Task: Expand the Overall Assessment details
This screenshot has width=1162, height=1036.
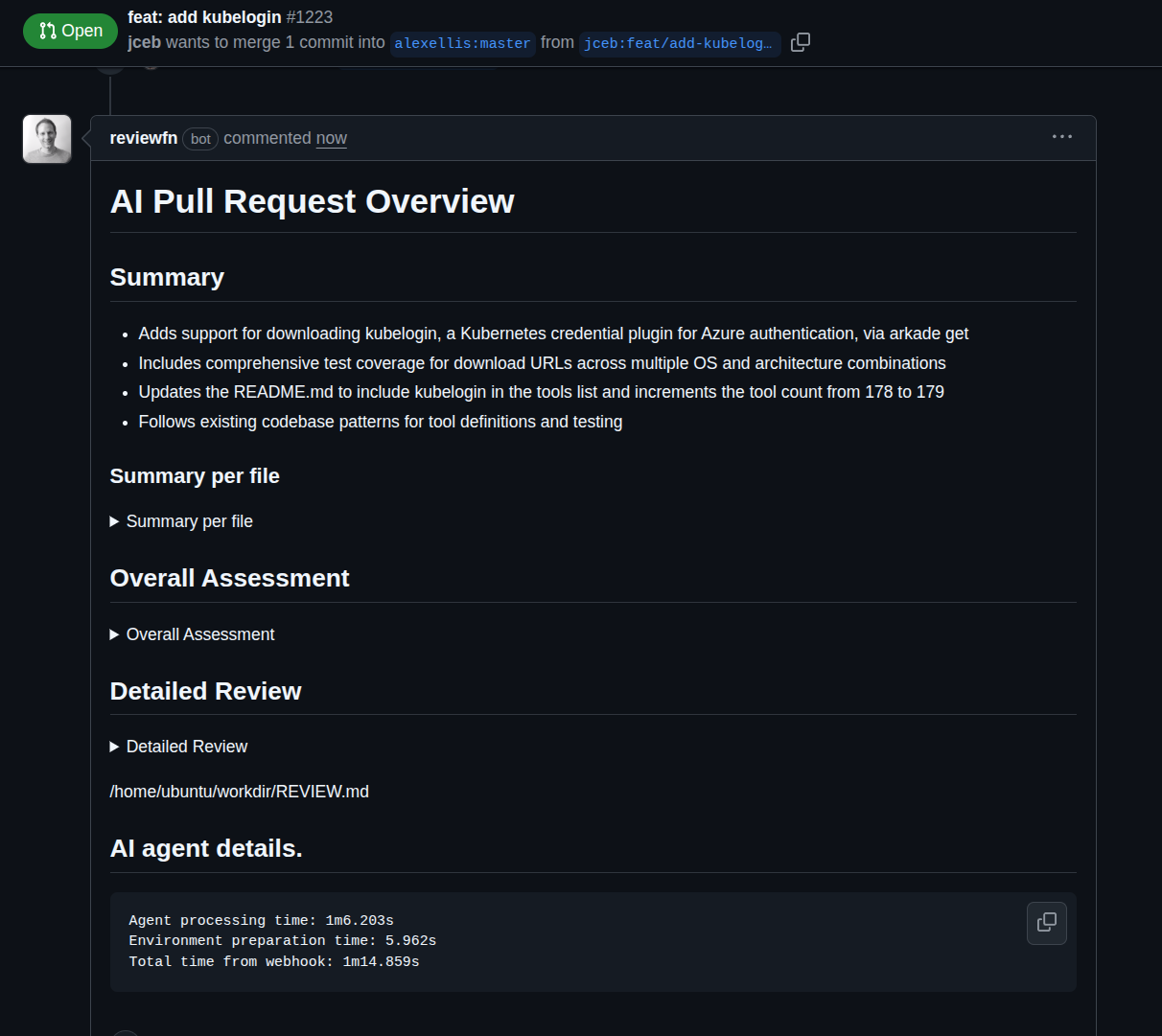Action: [x=192, y=633]
